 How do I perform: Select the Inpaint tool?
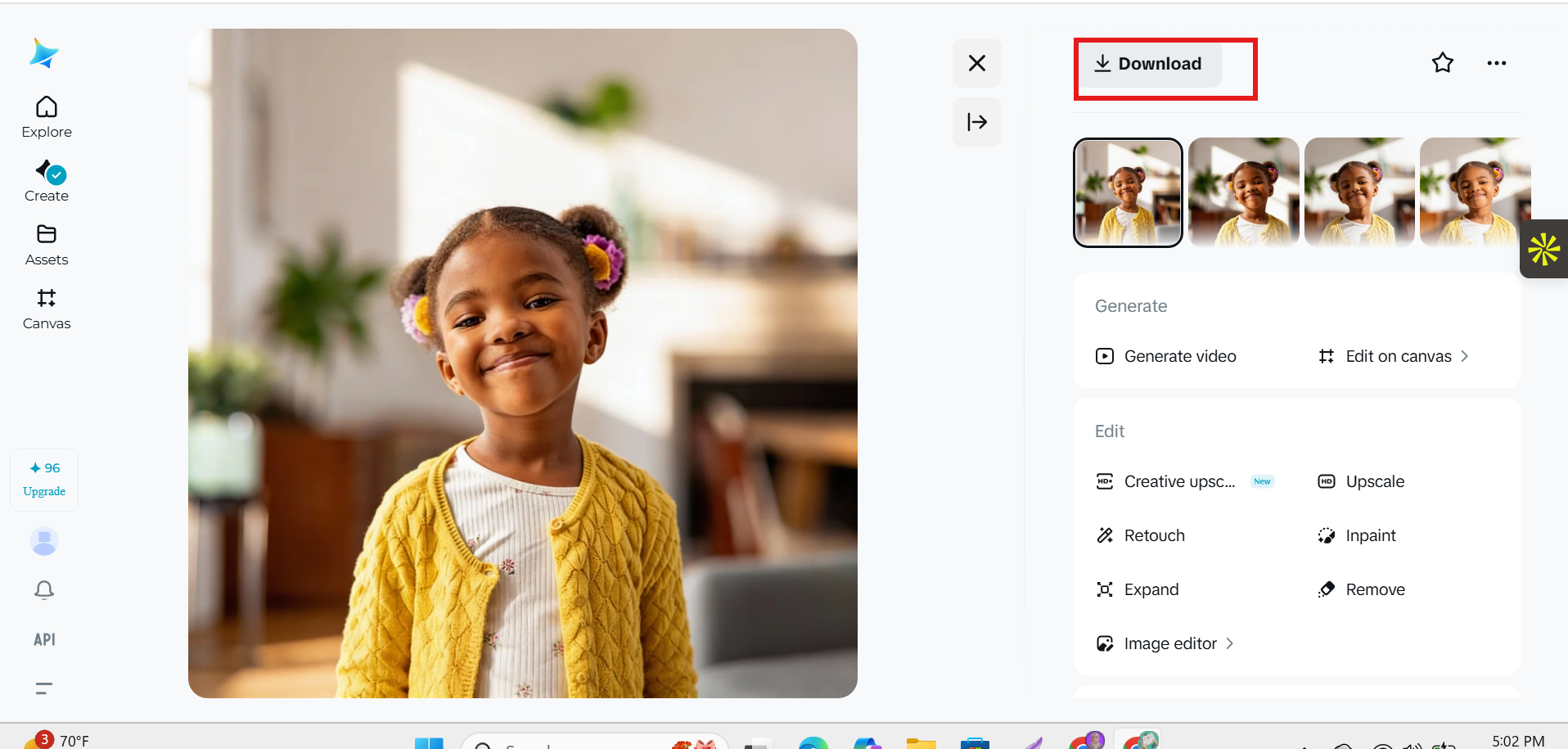[x=1357, y=535]
